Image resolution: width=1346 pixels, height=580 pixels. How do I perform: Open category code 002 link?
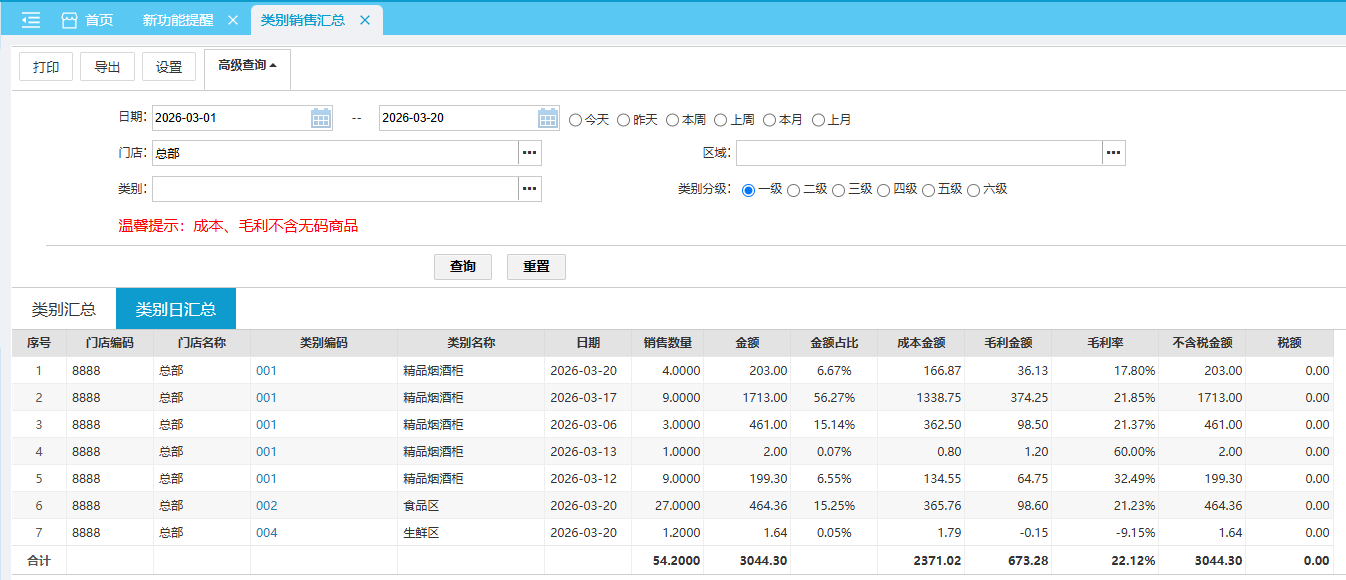click(x=266, y=506)
